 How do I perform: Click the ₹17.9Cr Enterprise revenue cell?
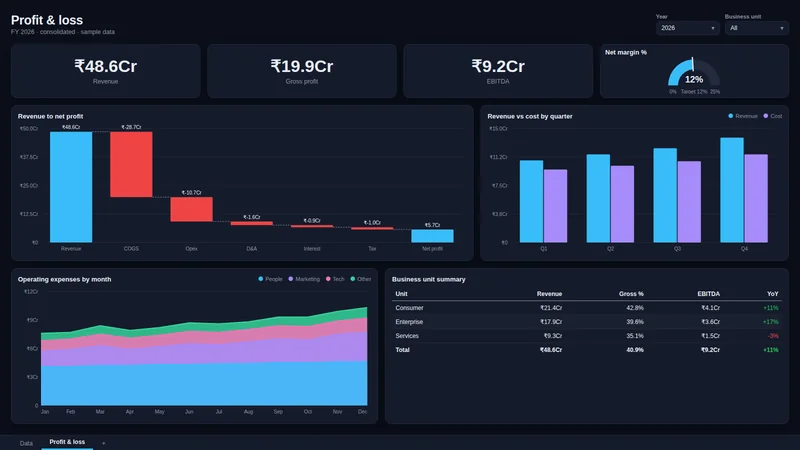[x=551, y=322]
